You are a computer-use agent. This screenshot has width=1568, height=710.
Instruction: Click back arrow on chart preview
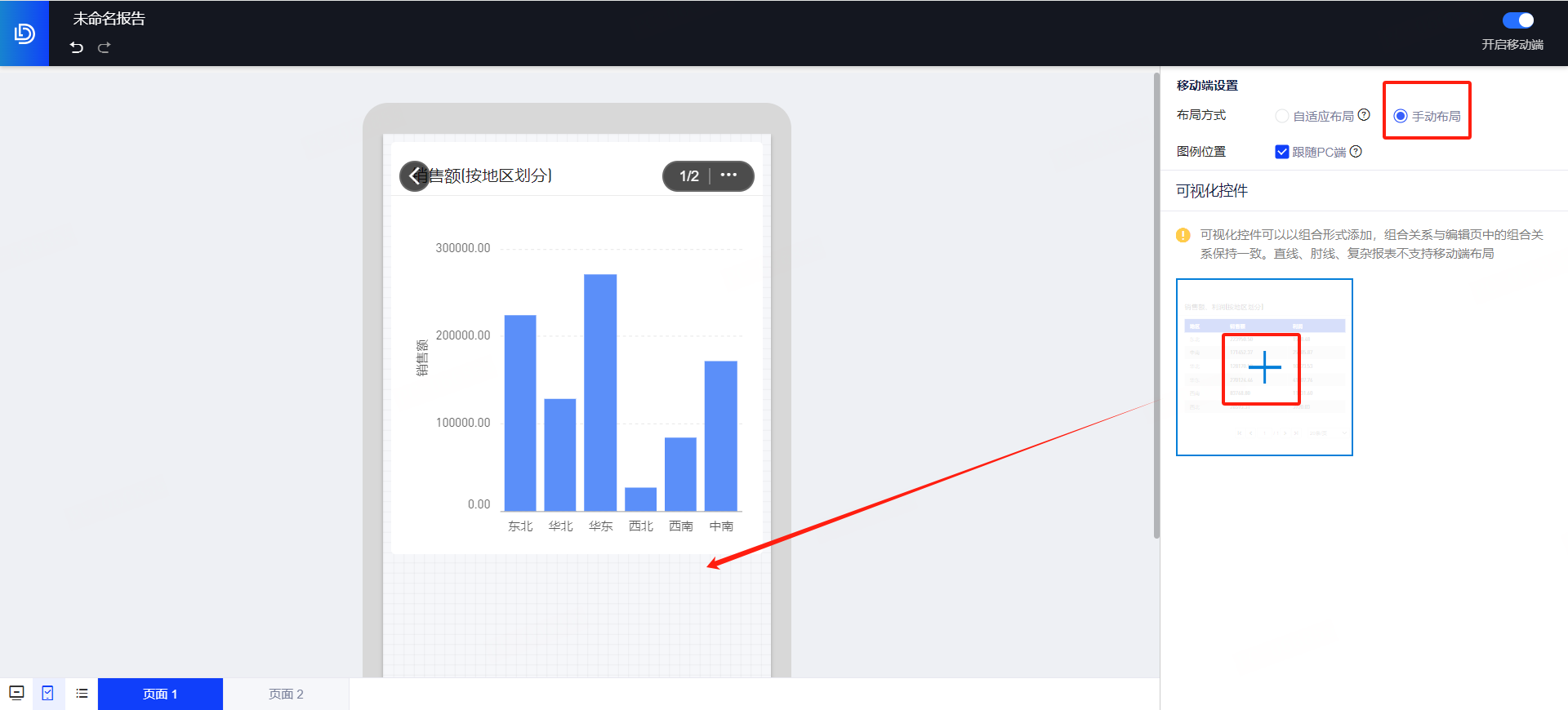[x=414, y=175]
